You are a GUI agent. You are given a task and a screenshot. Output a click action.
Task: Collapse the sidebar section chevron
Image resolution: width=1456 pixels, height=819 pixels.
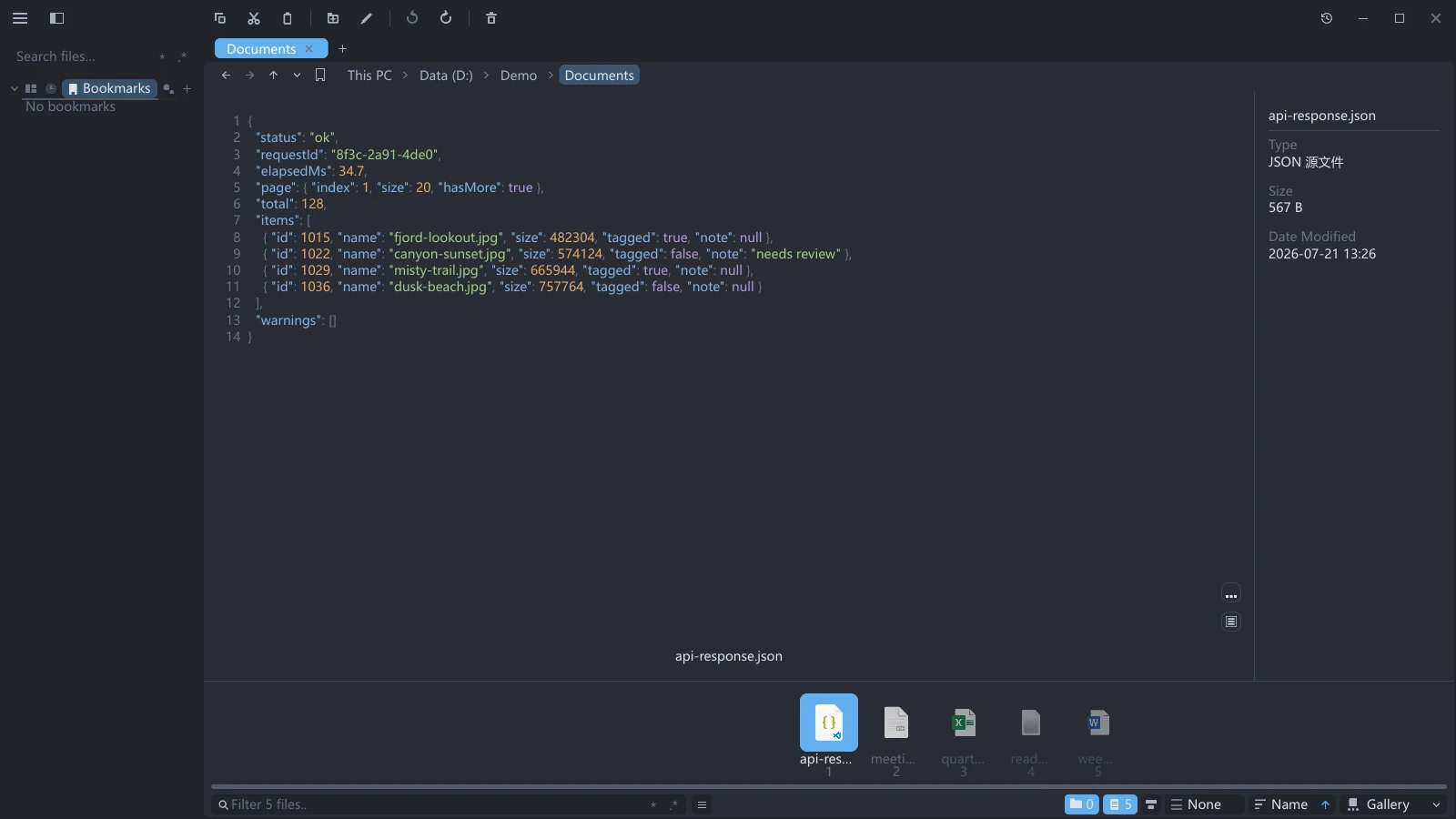pos(14,88)
